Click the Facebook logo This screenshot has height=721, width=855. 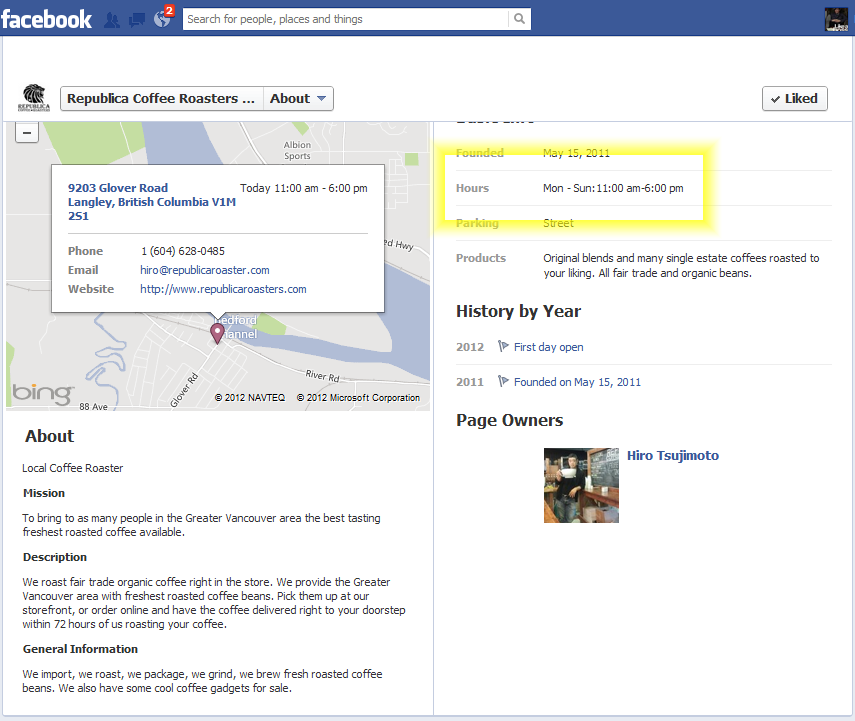46,19
